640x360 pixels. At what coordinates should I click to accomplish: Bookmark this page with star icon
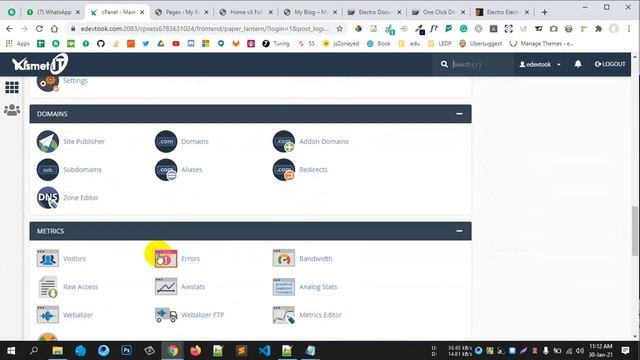[x=340, y=29]
